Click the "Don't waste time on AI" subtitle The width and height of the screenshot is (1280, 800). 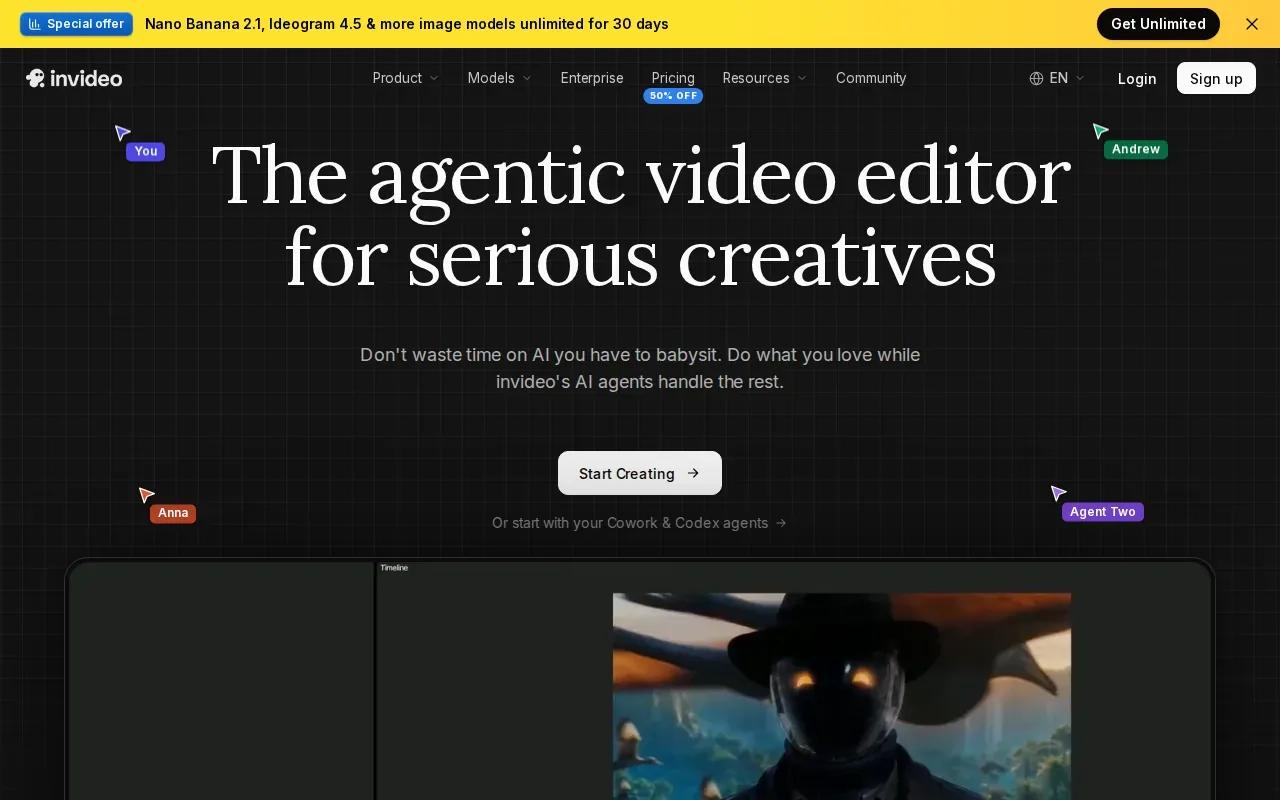tap(640, 368)
